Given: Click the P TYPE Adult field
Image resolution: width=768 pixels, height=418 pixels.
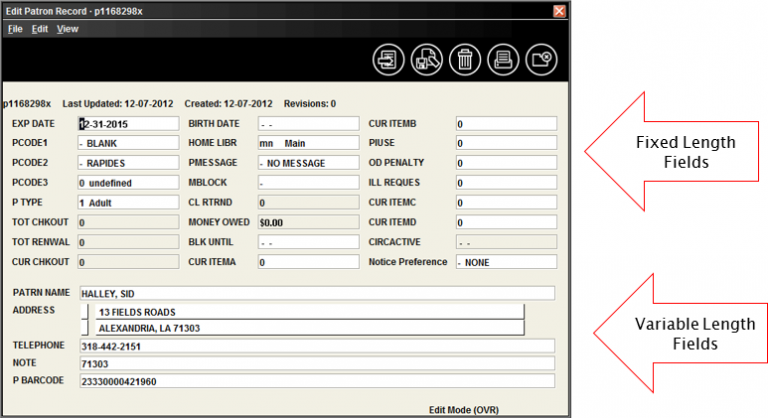Looking at the screenshot, I should (x=127, y=202).
